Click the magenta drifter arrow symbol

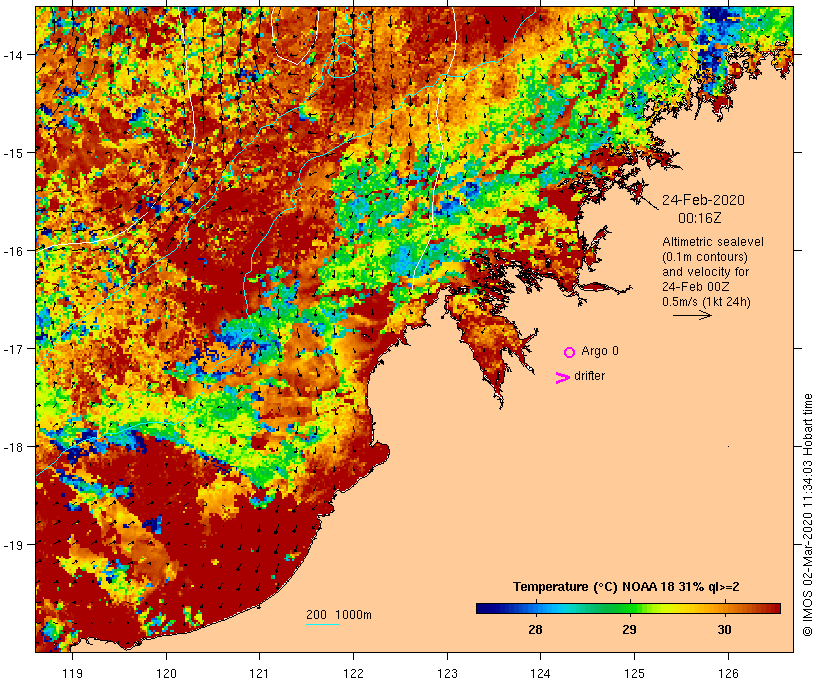coord(563,378)
